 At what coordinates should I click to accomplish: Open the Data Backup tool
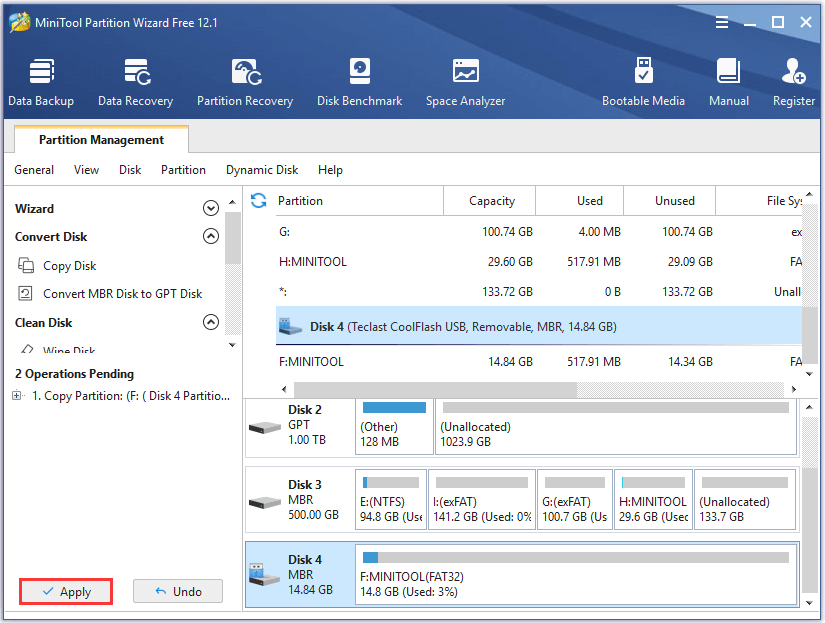[x=41, y=83]
